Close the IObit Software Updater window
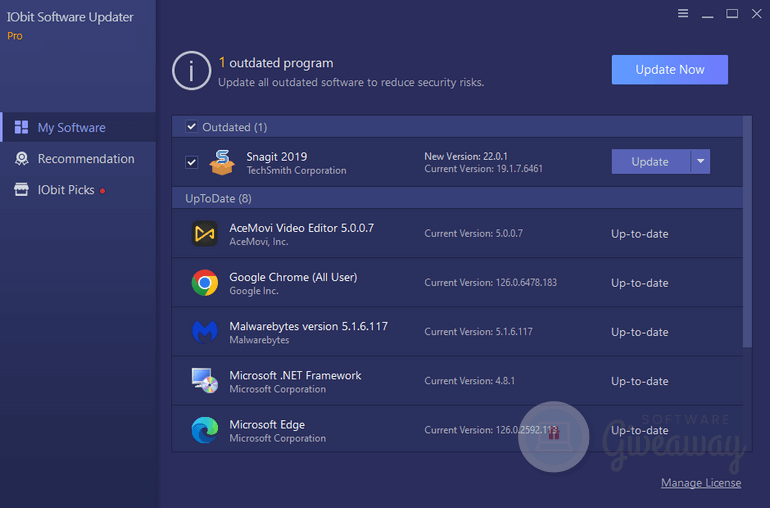Image resolution: width=770 pixels, height=508 pixels. 756,13
